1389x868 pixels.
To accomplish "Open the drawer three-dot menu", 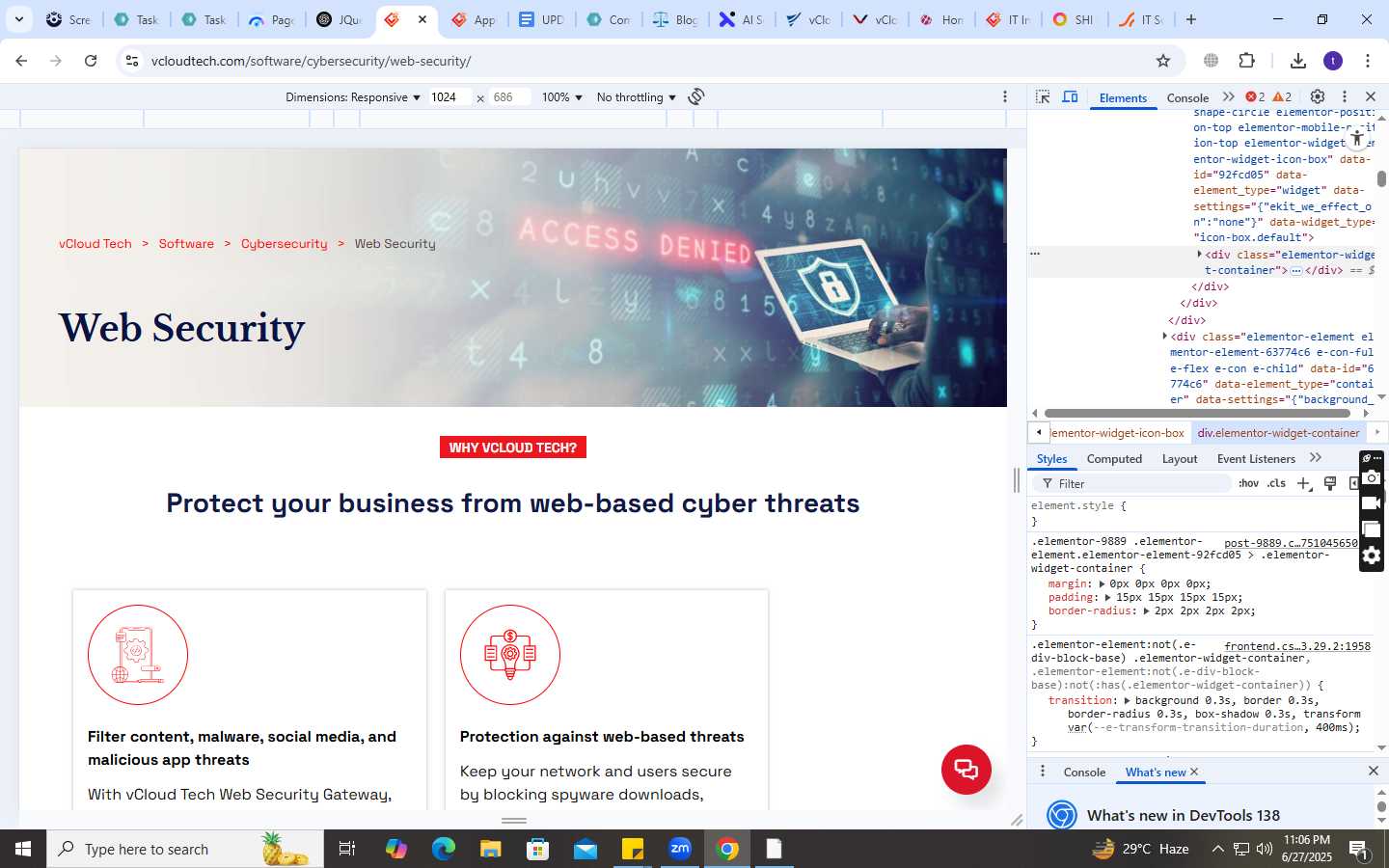I will pos(1042,772).
